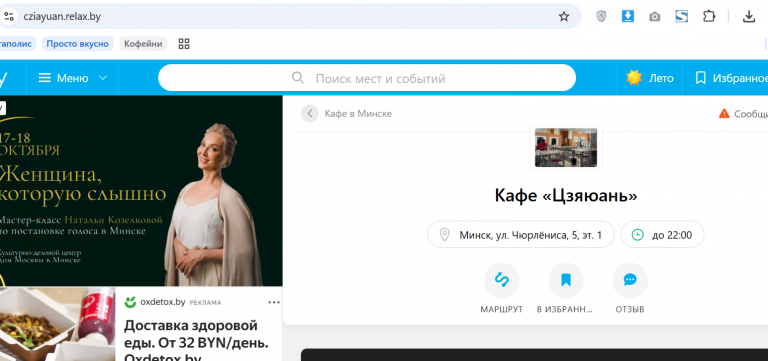Go back using the round arrow button
This screenshot has width=768, height=361.
[x=310, y=114]
